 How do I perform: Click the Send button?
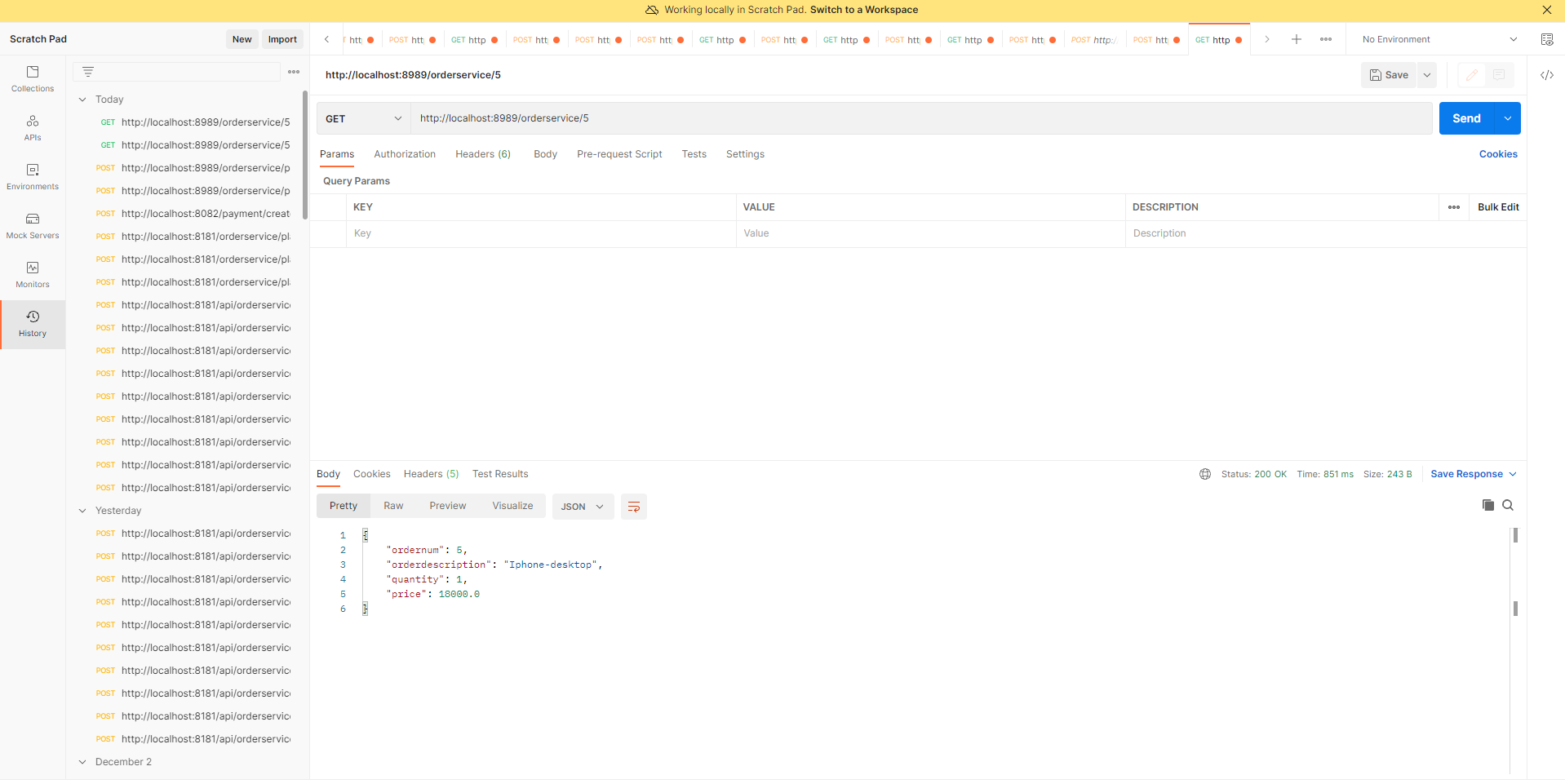[x=1466, y=118]
